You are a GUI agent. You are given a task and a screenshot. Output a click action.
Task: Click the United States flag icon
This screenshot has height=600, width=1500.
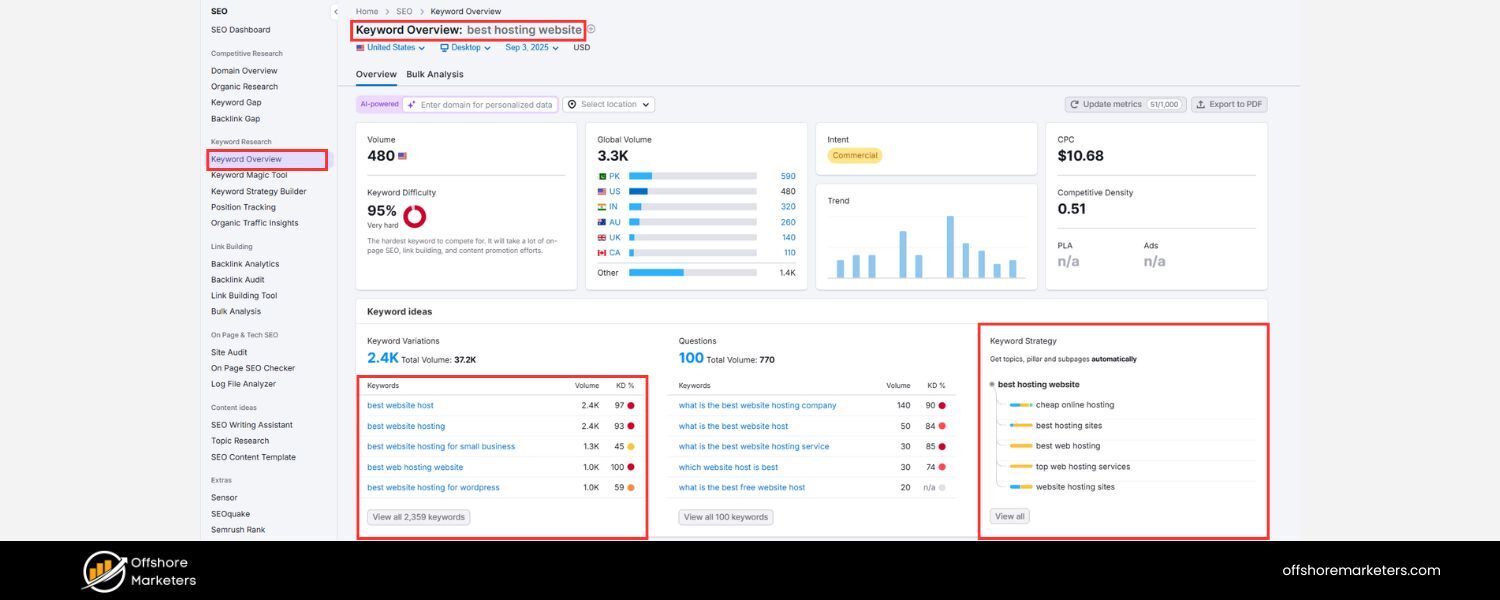(361, 47)
